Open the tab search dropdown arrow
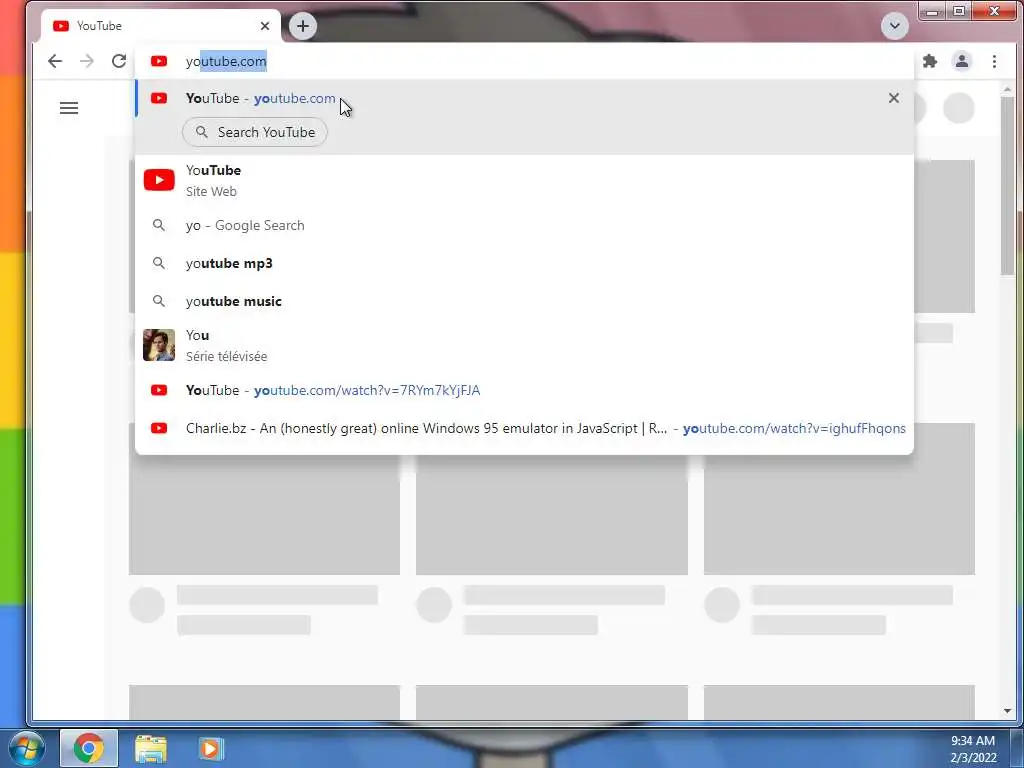This screenshot has width=1024, height=768. click(895, 26)
